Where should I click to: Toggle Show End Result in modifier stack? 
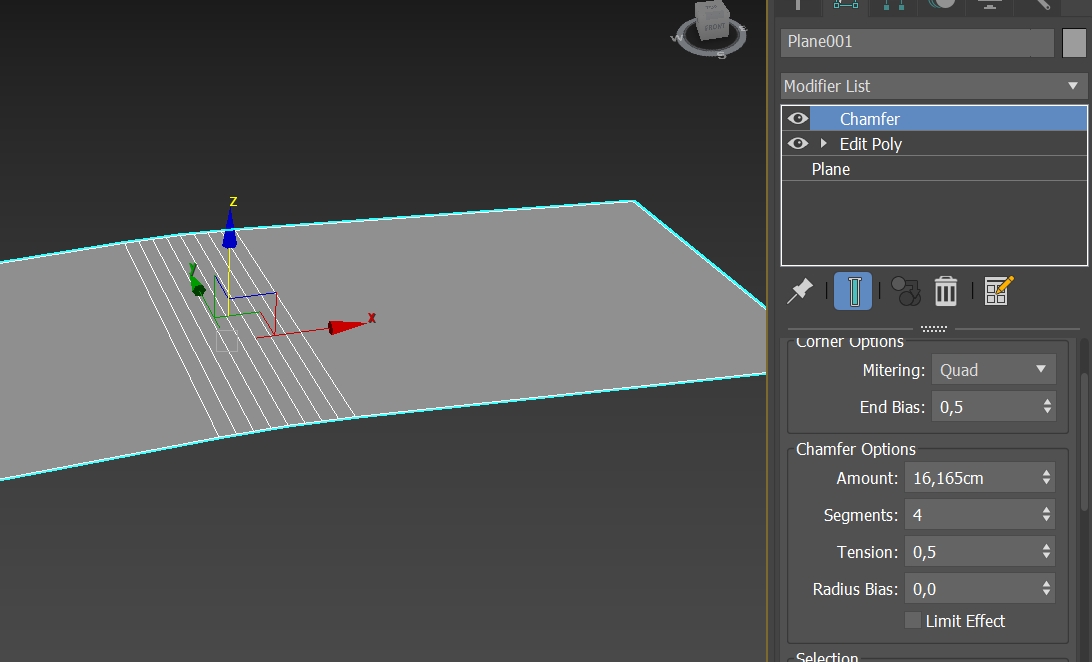(852, 291)
